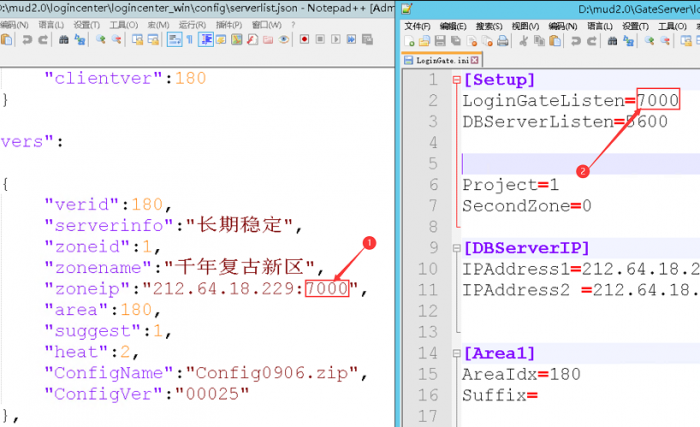700x427 pixels.
Task: Collapse the [Setup] section fold marker
Action: (456, 80)
